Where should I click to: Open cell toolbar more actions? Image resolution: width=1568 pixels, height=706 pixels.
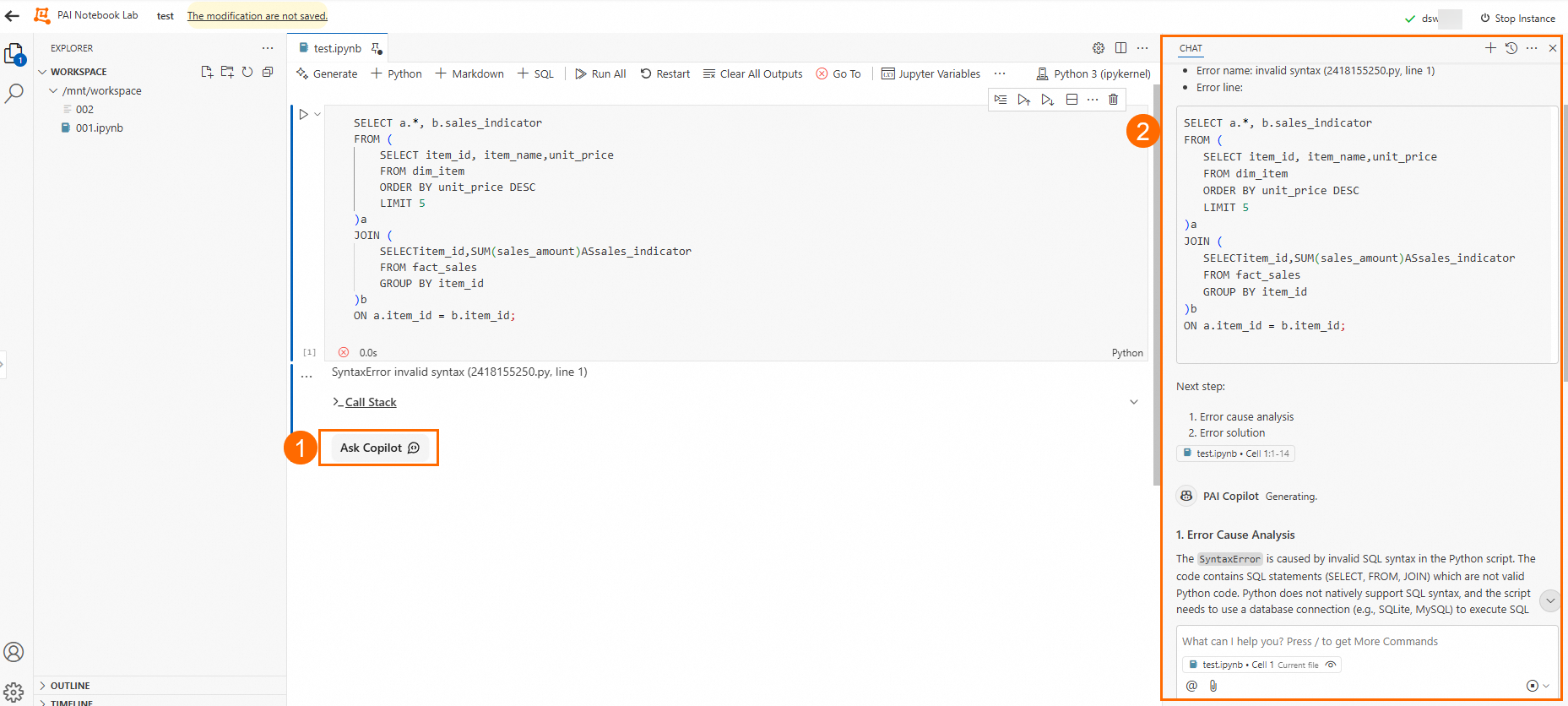point(1093,100)
